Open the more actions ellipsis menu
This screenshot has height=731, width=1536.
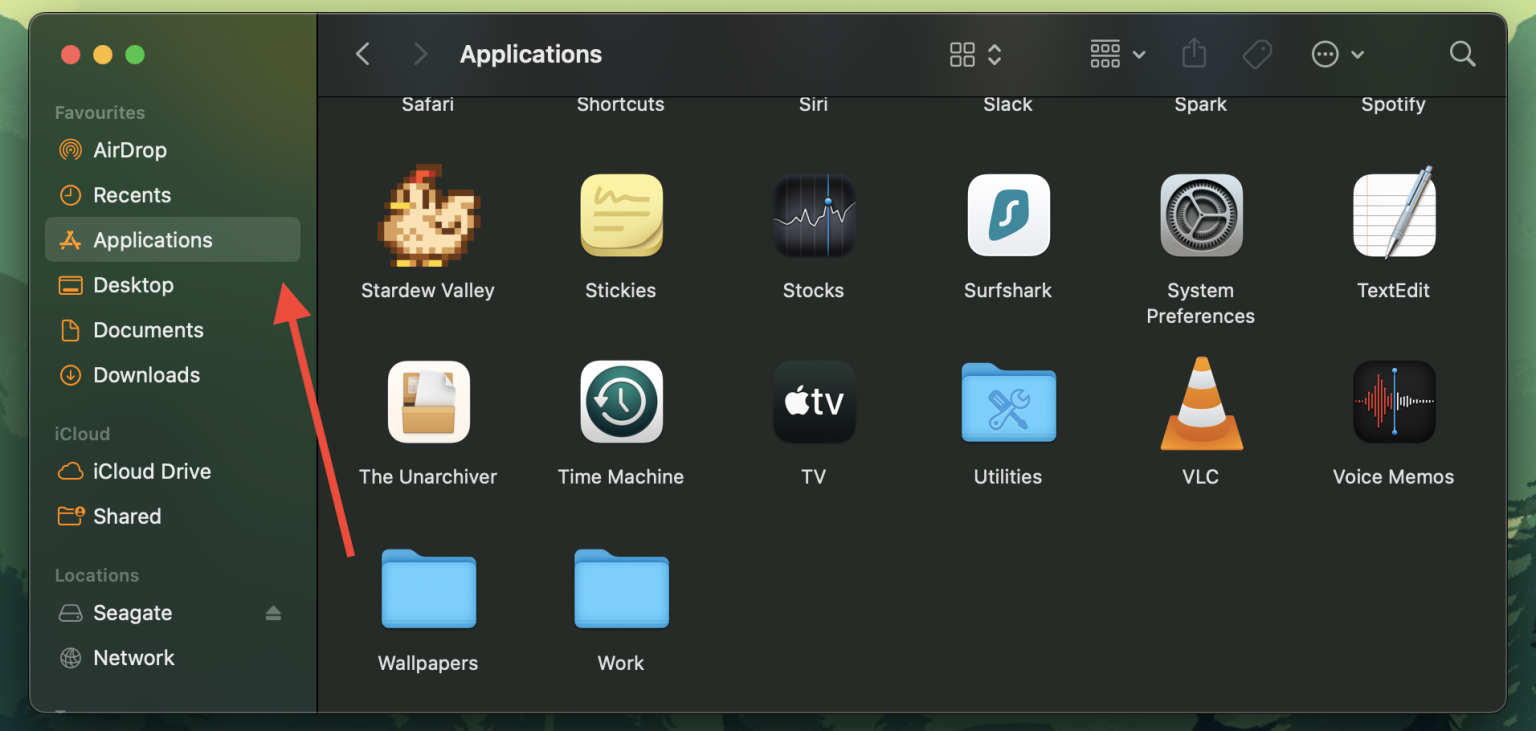click(x=1337, y=54)
